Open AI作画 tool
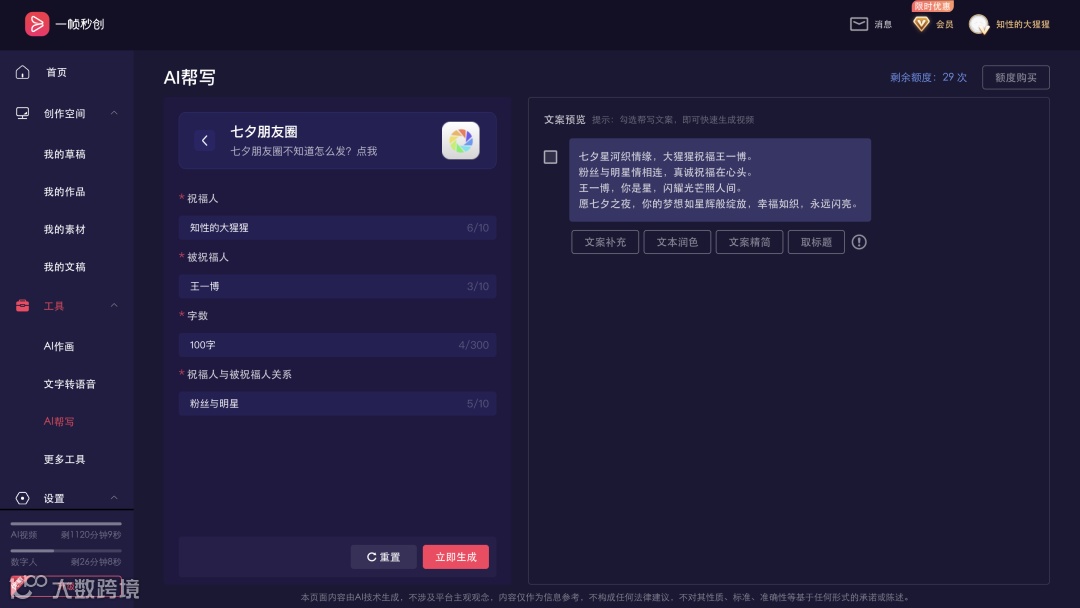 (59, 346)
